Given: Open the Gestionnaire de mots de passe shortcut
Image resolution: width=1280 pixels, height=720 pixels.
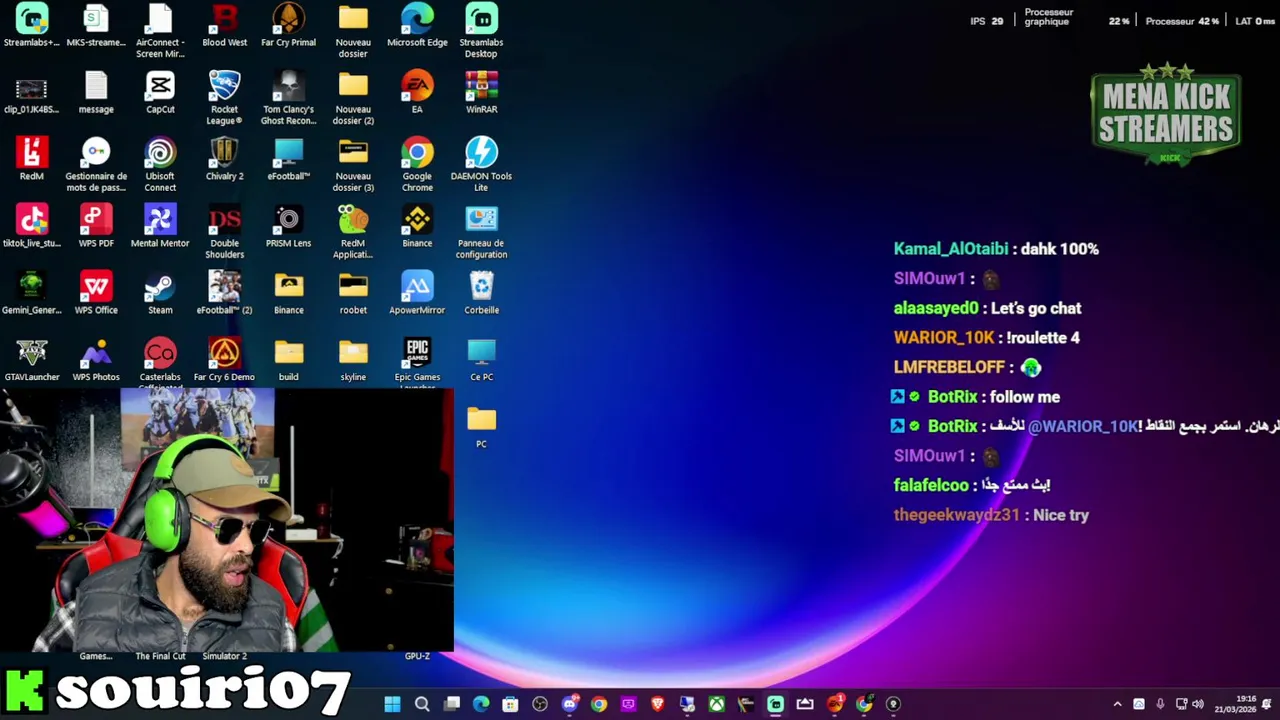Looking at the screenshot, I should 96,164.
